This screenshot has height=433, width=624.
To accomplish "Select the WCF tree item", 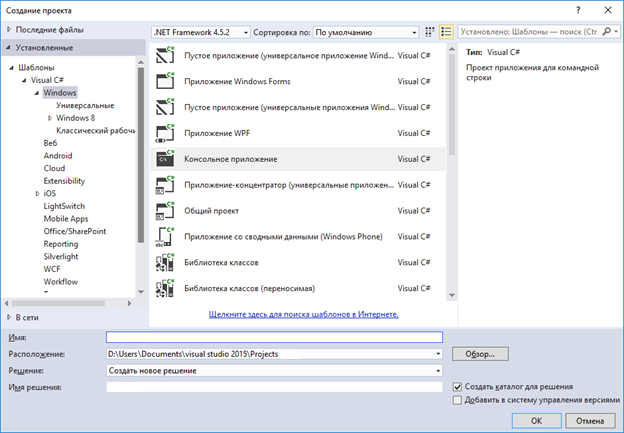I will coord(52,269).
